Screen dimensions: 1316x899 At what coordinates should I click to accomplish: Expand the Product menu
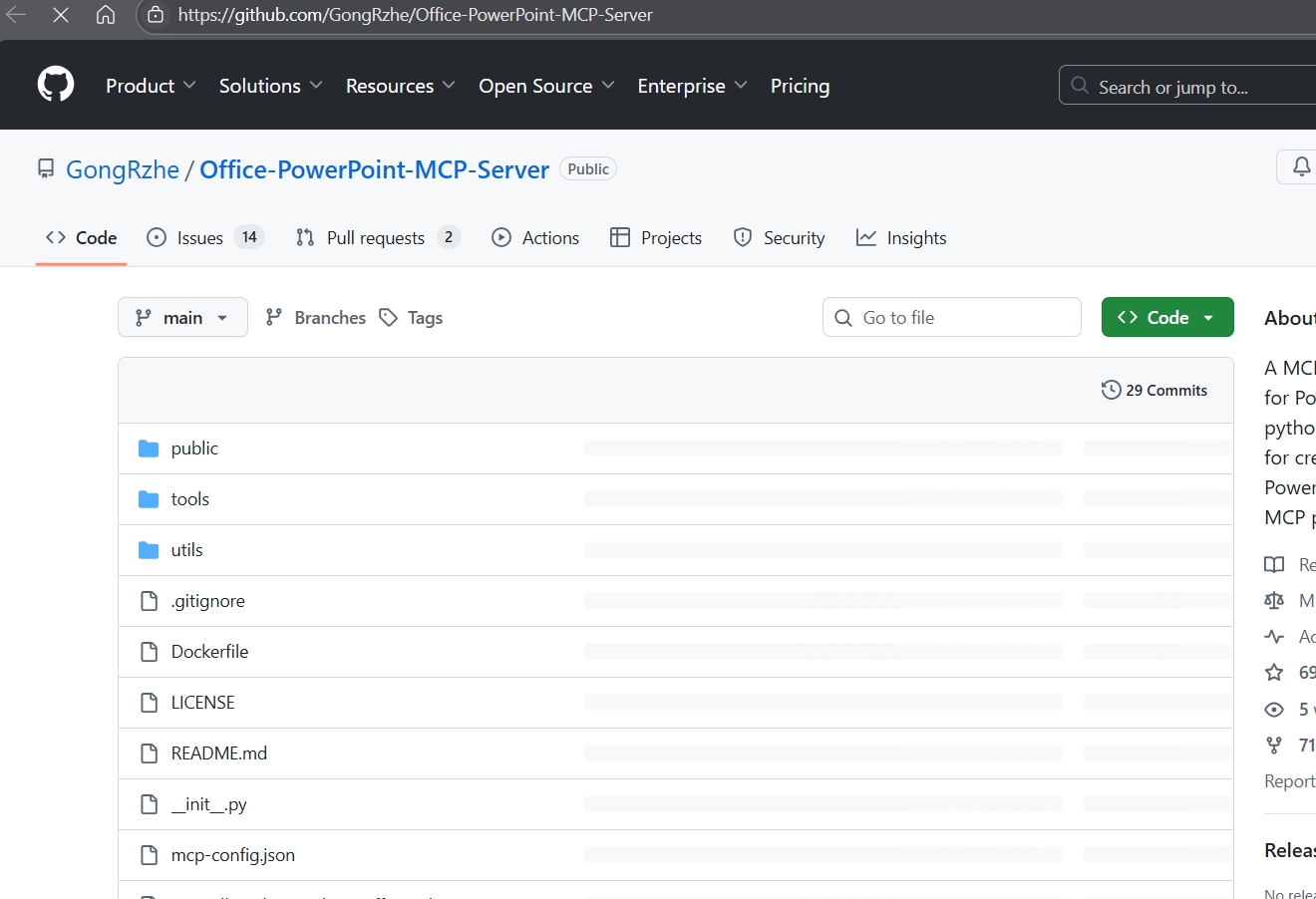click(x=151, y=86)
